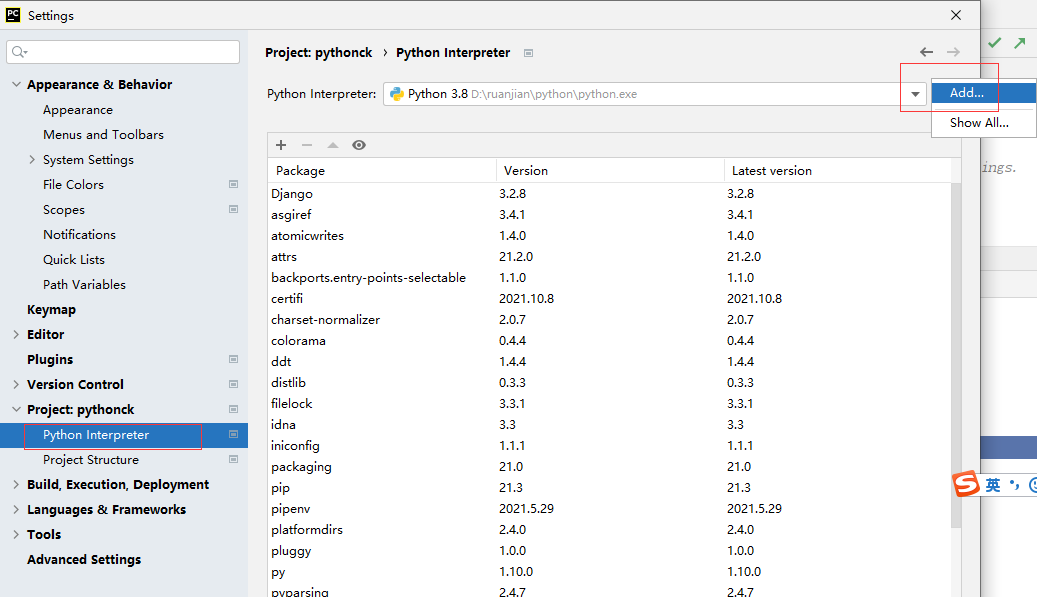The width and height of the screenshot is (1037, 597).
Task: Click project-level icon next to Version Control
Action: click(233, 384)
